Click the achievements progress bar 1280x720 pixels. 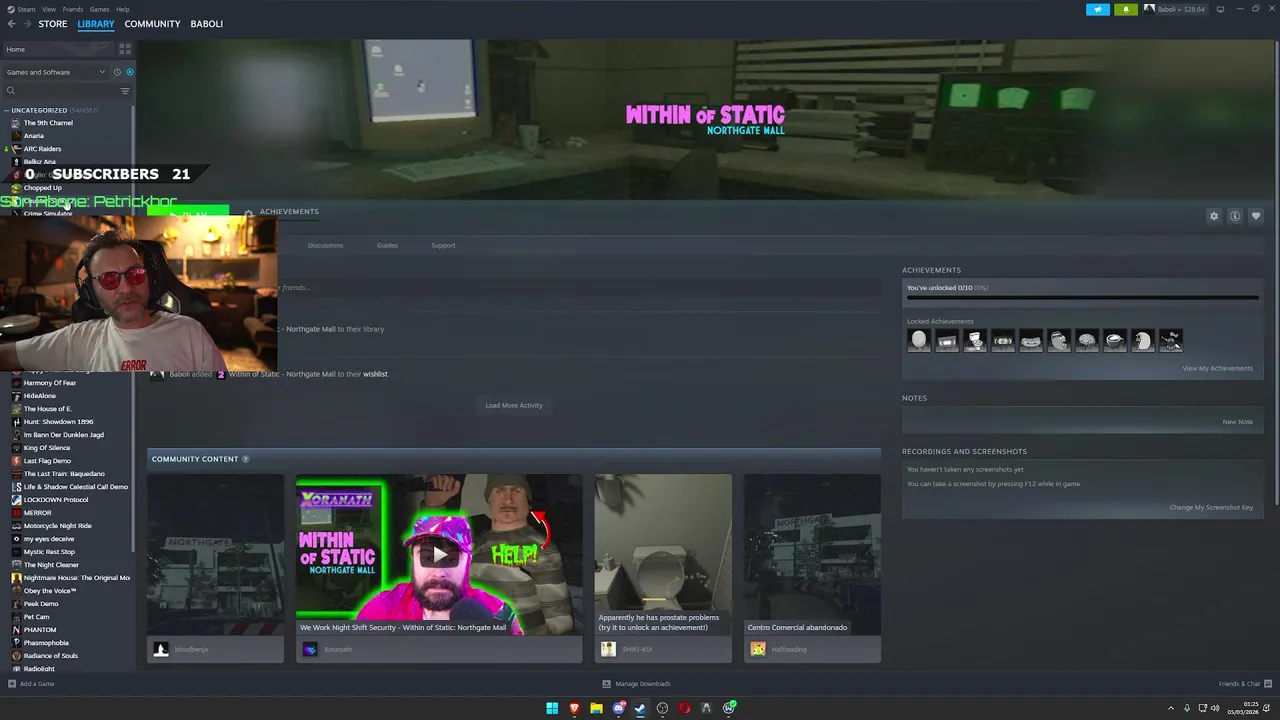pos(1082,297)
